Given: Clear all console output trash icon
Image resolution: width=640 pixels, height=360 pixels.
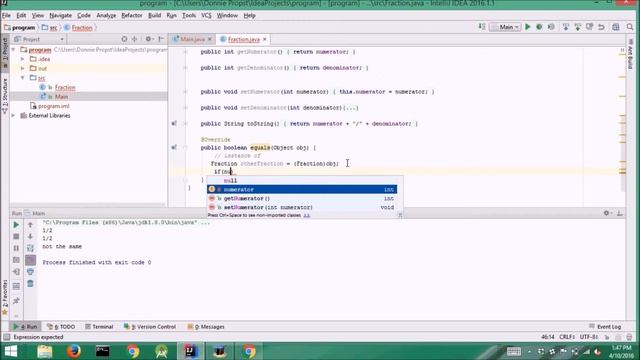Looking at the screenshot, I should pos(30,284).
